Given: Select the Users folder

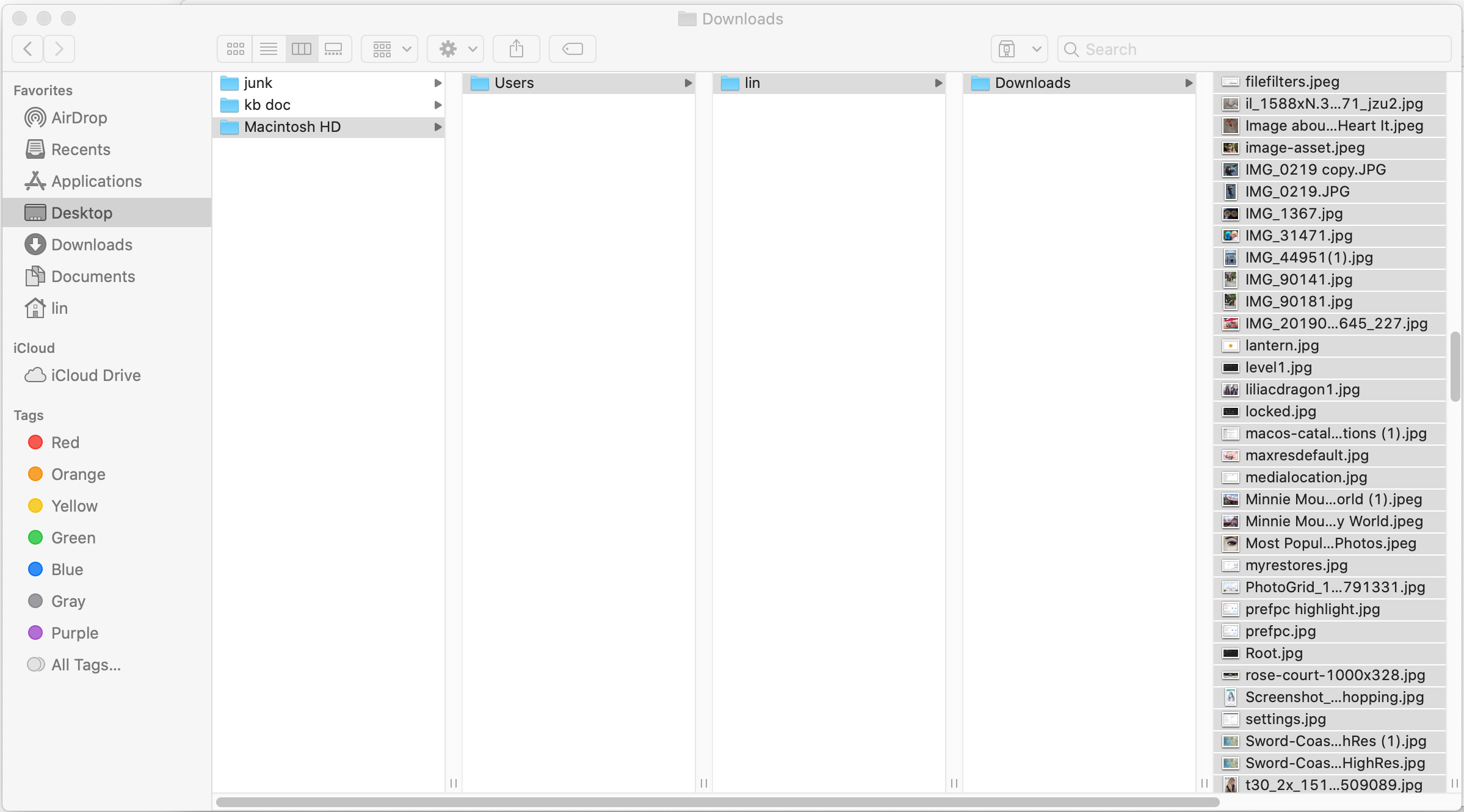Looking at the screenshot, I should pyautogui.click(x=579, y=82).
